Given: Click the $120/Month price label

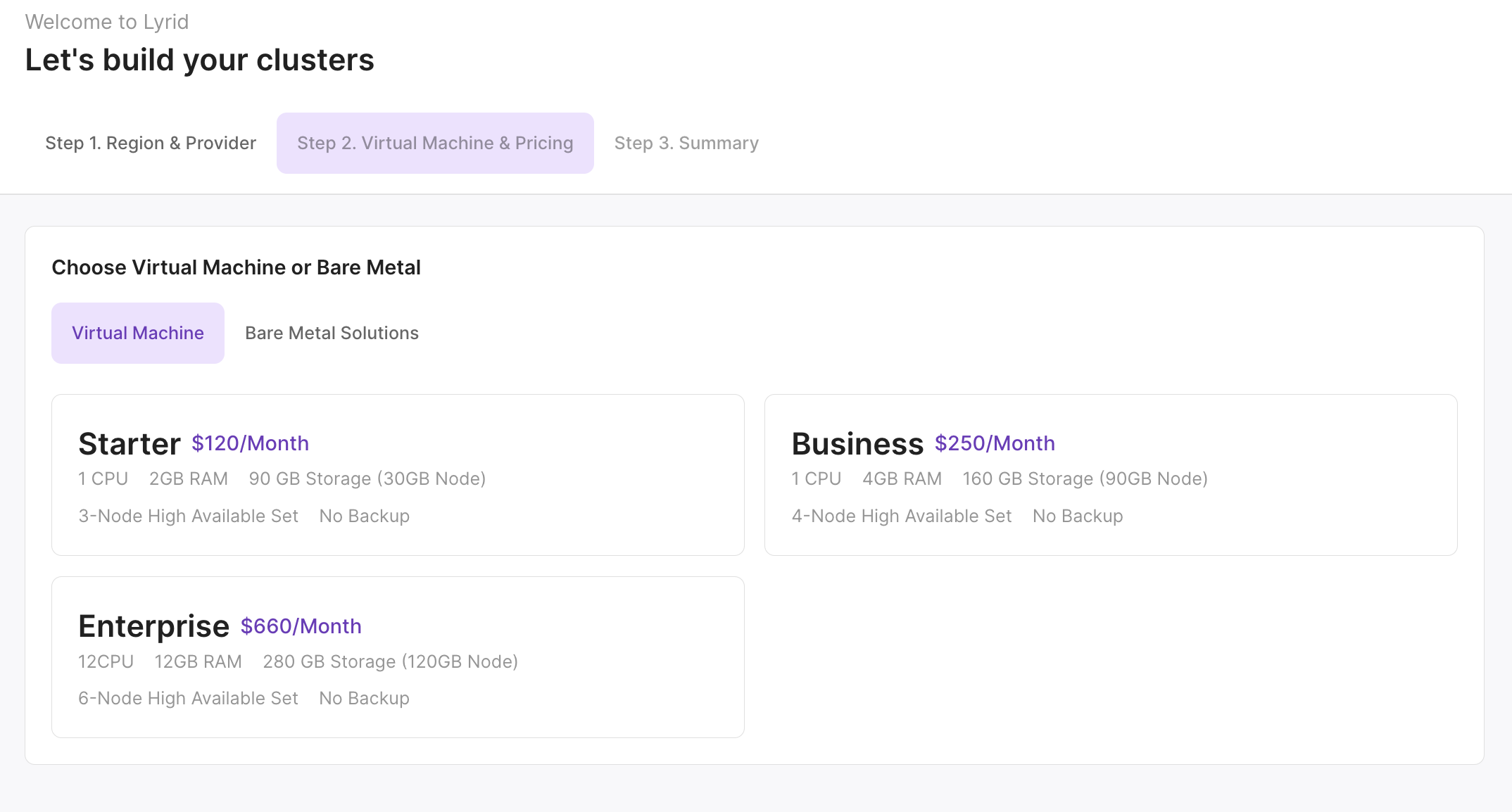Looking at the screenshot, I should [x=250, y=443].
